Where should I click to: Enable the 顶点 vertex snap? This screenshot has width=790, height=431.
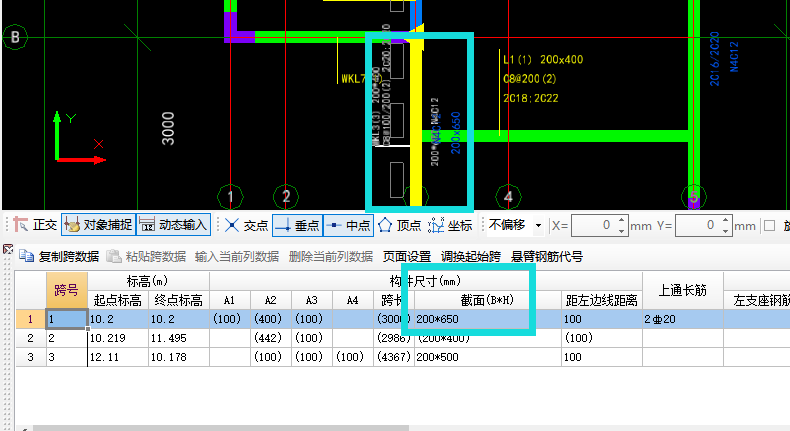399,225
